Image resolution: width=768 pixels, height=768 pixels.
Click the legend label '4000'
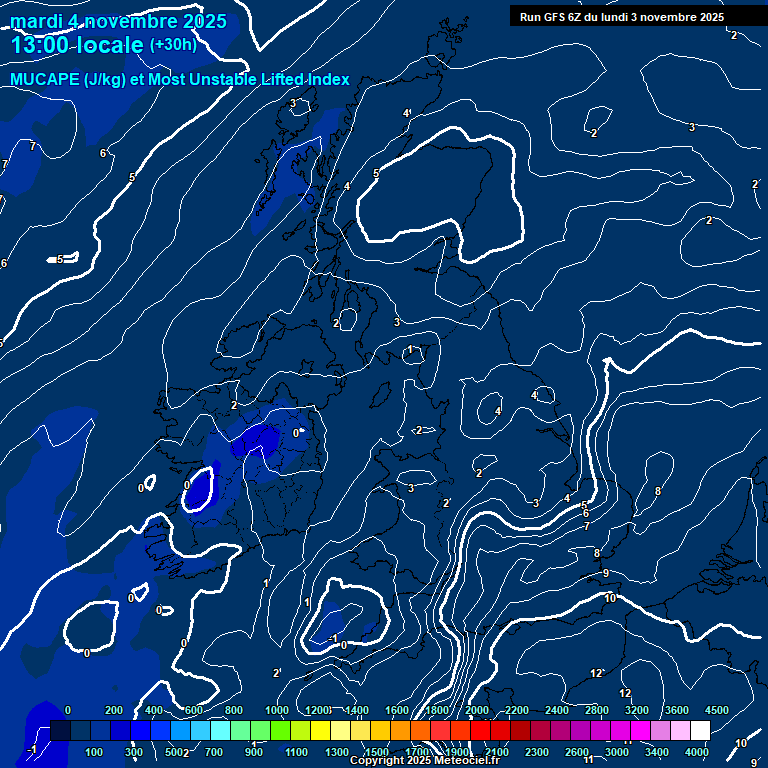(x=696, y=752)
